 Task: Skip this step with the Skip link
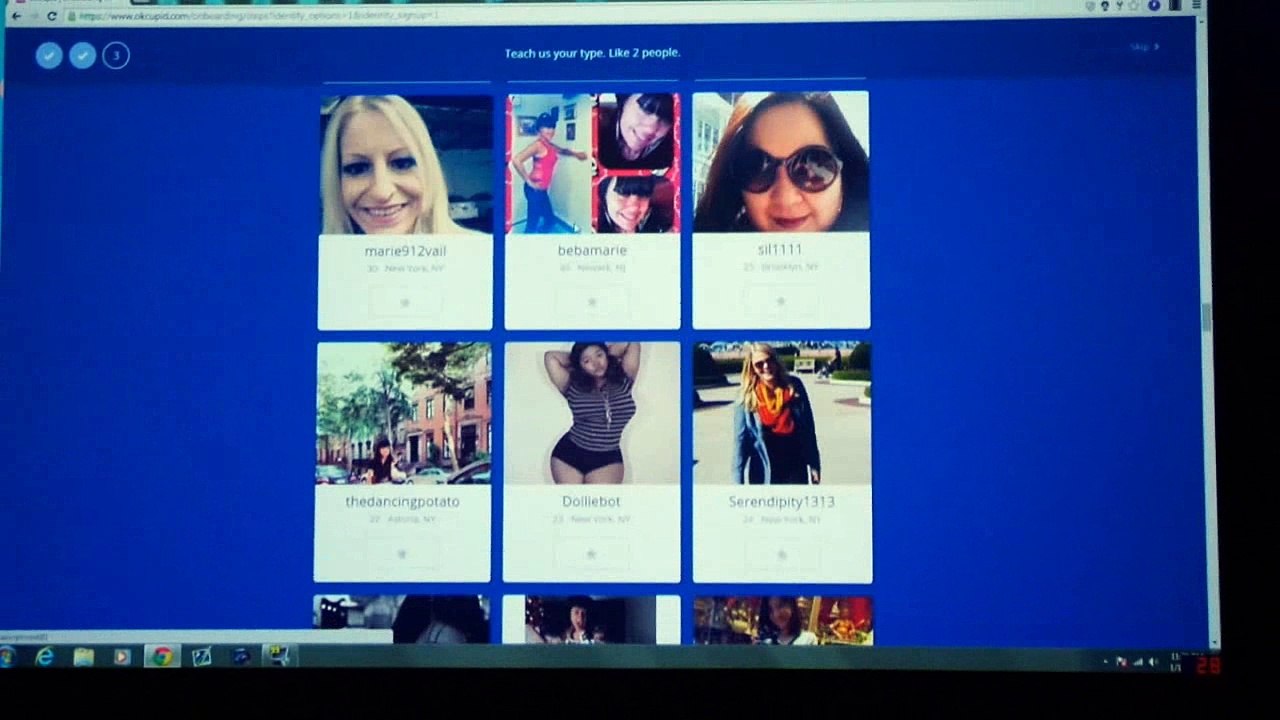[x=1144, y=47]
